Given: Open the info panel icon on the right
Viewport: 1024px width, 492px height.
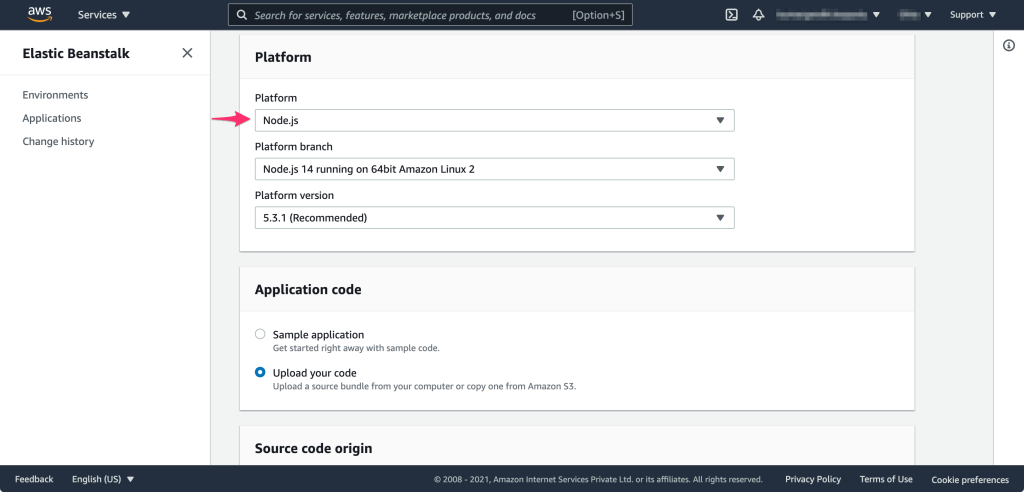Looking at the screenshot, I should click(1008, 46).
